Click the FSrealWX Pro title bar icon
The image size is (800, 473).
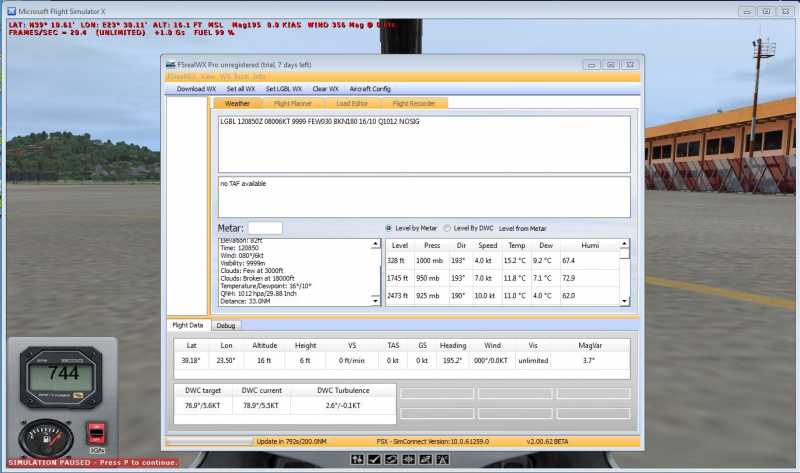click(x=170, y=65)
